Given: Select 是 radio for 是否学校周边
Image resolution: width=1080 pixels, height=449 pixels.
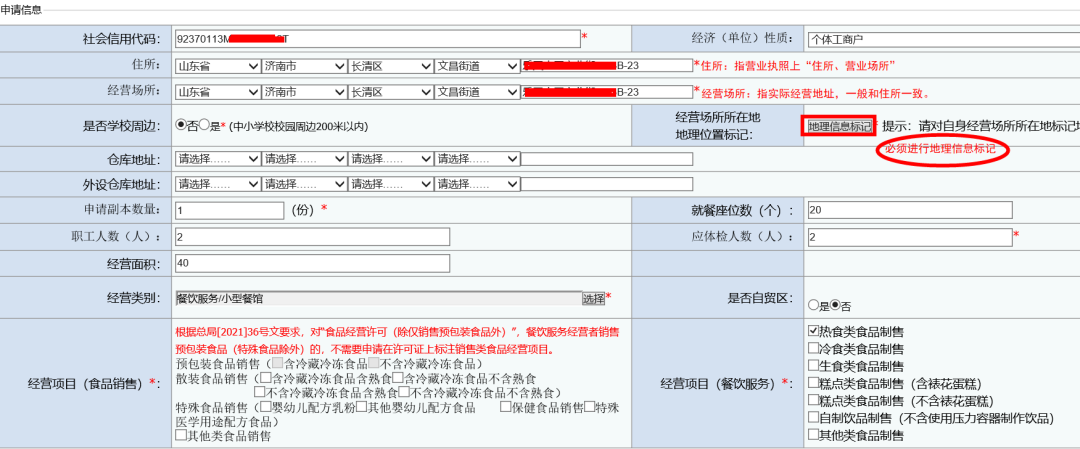Looking at the screenshot, I should [204, 126].
